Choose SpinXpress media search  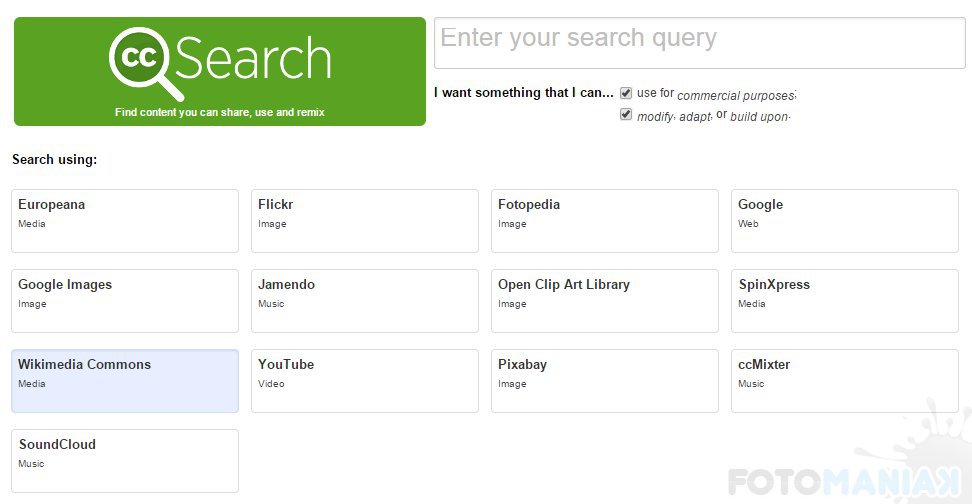[845, 300]
